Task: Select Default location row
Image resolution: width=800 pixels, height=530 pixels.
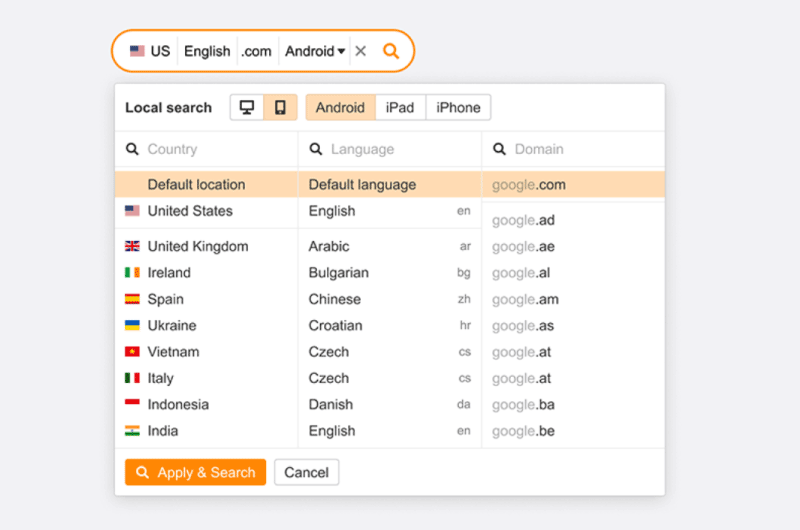Action: pos(206,184)
